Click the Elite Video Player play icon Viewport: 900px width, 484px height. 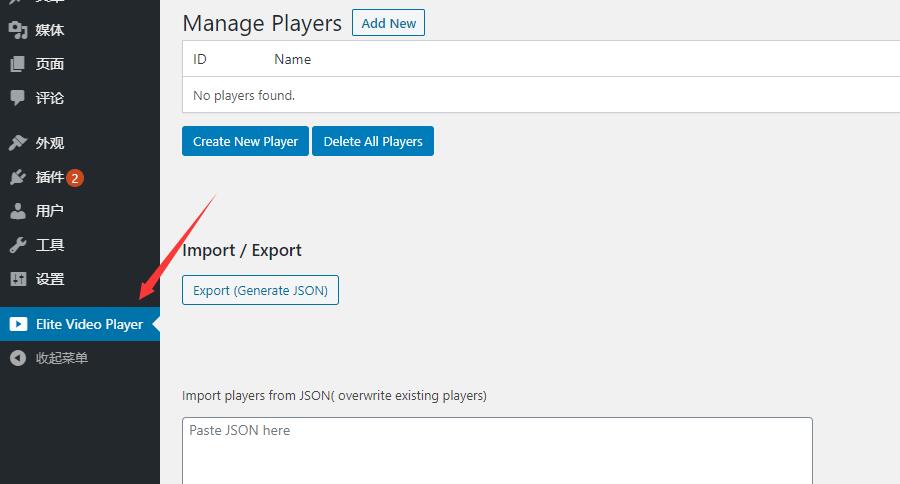click(x=18, y=324)
